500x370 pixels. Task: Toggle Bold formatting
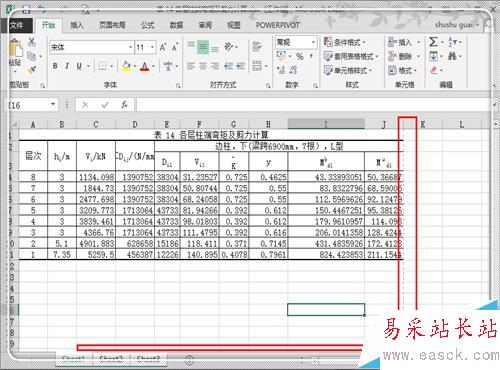click(x=55, y=66)
